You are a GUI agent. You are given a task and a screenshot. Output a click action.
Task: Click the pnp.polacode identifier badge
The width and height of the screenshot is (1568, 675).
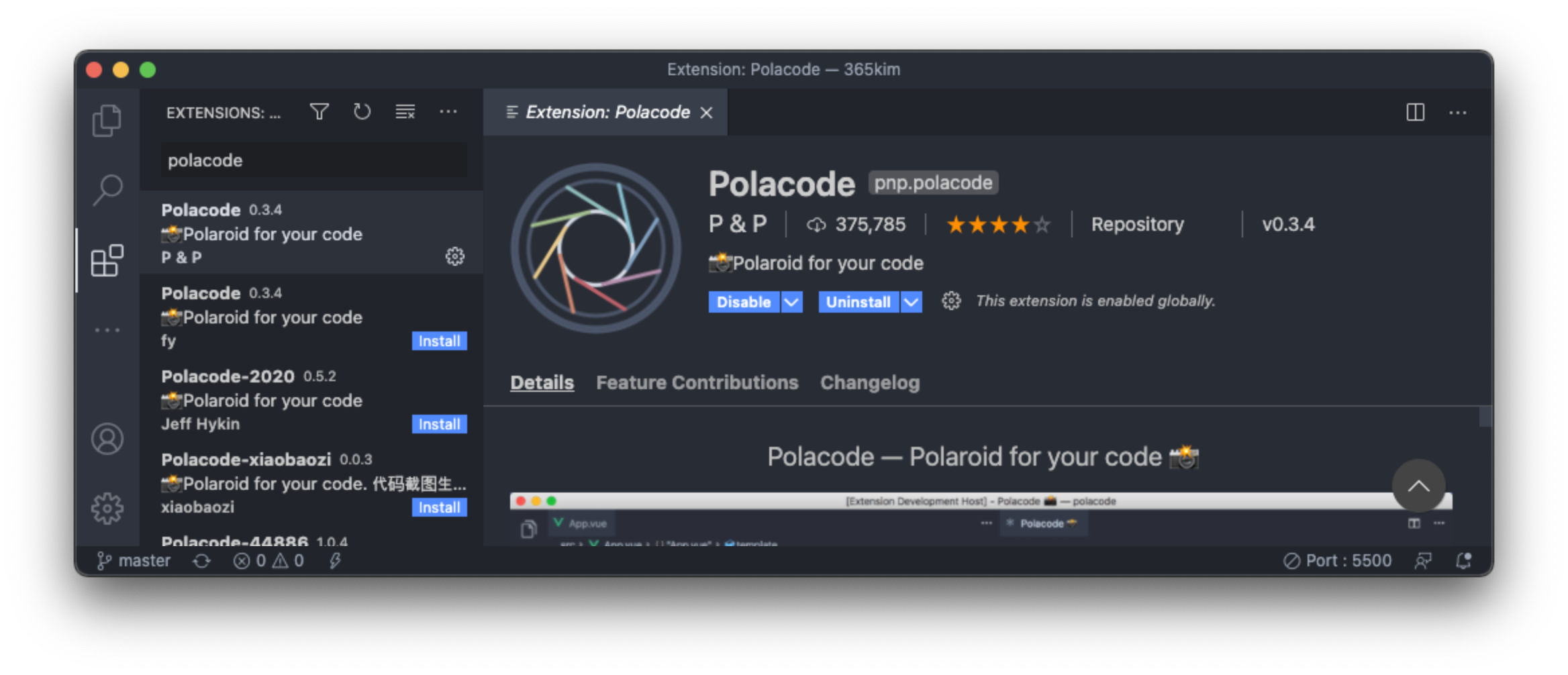coord(933,183)
